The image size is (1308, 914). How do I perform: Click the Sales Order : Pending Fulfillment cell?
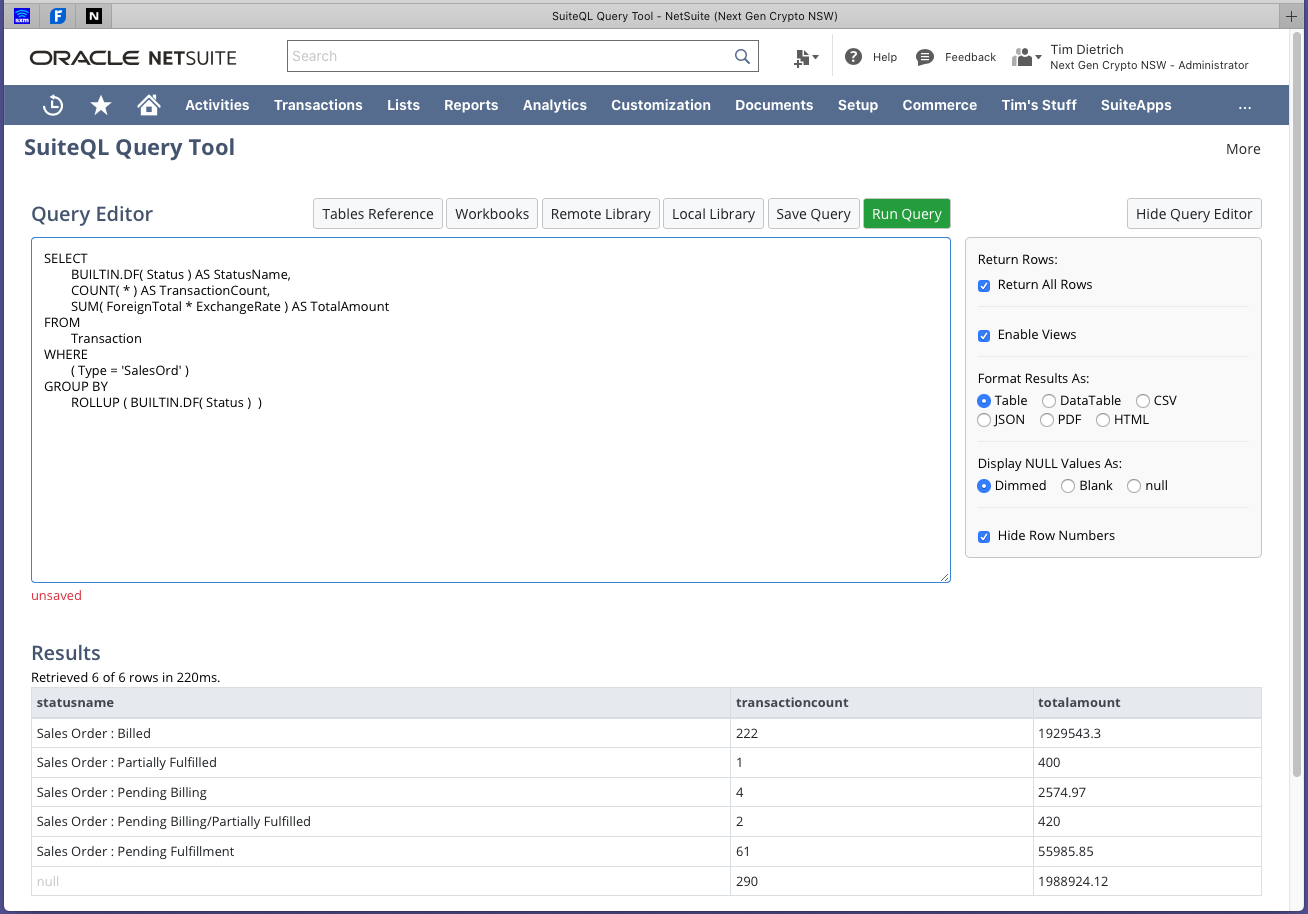pyautogui.click(x=381, y=851)
